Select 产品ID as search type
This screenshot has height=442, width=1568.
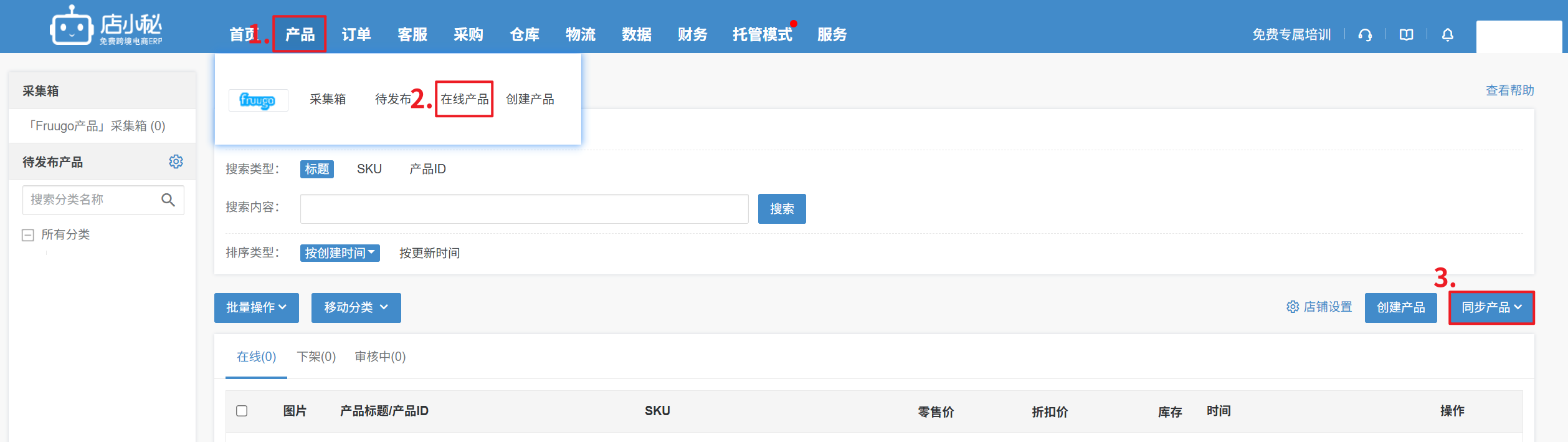tap(427, 170)
